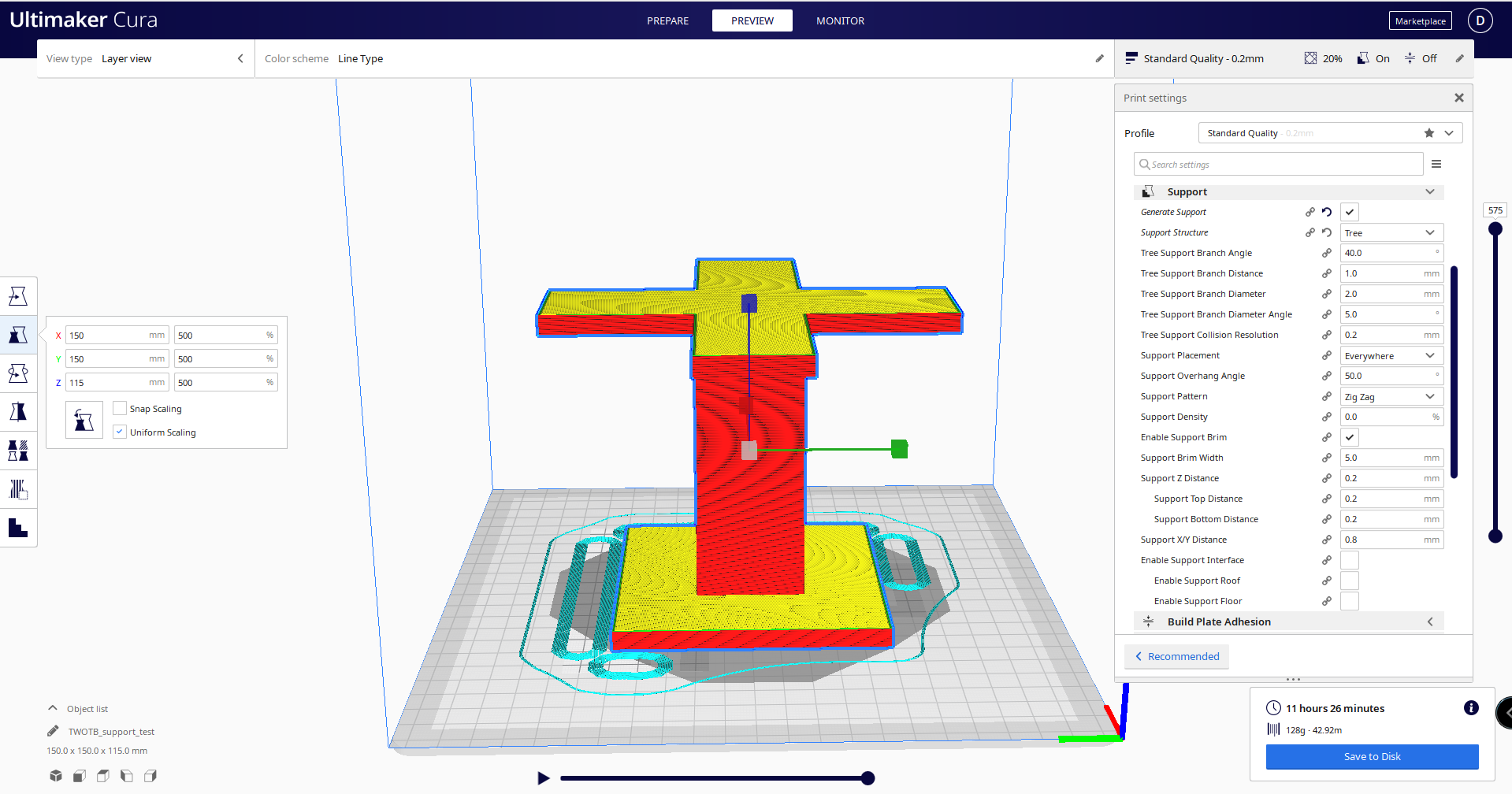Select the Scale tool in left toolbar
Screen dimensions: 1512x794
point(18,335)
